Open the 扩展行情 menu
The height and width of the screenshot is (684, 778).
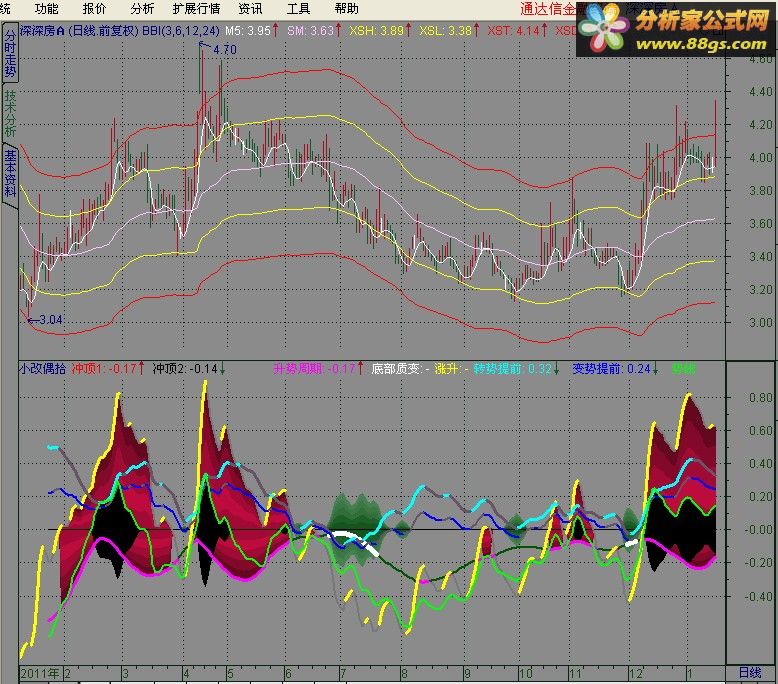click(196, 9)
